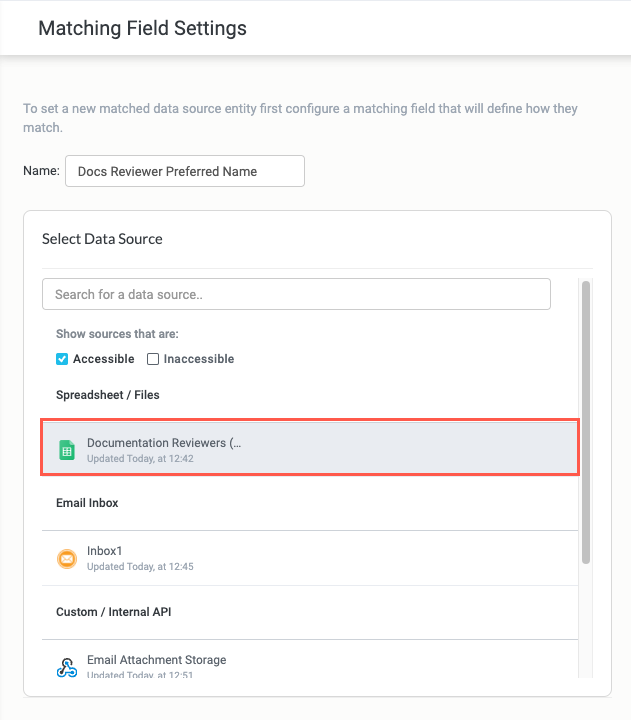The width and height of the screenshot is (631, 720).
Task: Click the blue webhook icon for Email Attachment Storage
Action: (x=67, y=668)
